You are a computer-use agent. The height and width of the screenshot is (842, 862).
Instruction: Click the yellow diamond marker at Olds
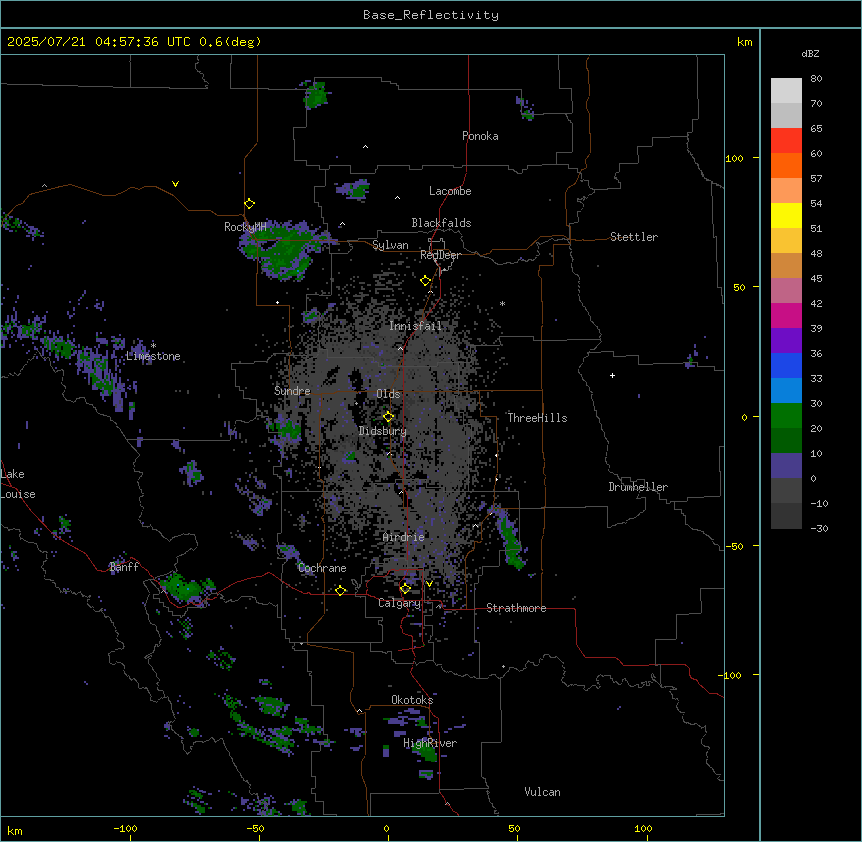pyautogui.click(x=388, y=417)
